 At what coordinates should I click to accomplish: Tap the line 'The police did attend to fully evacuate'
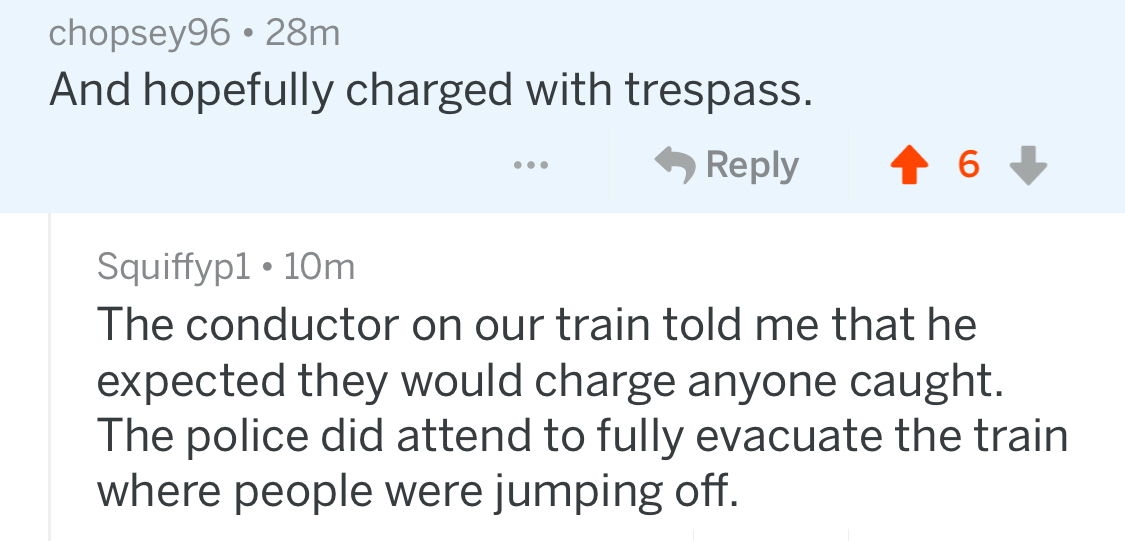[x=582, y=436]
